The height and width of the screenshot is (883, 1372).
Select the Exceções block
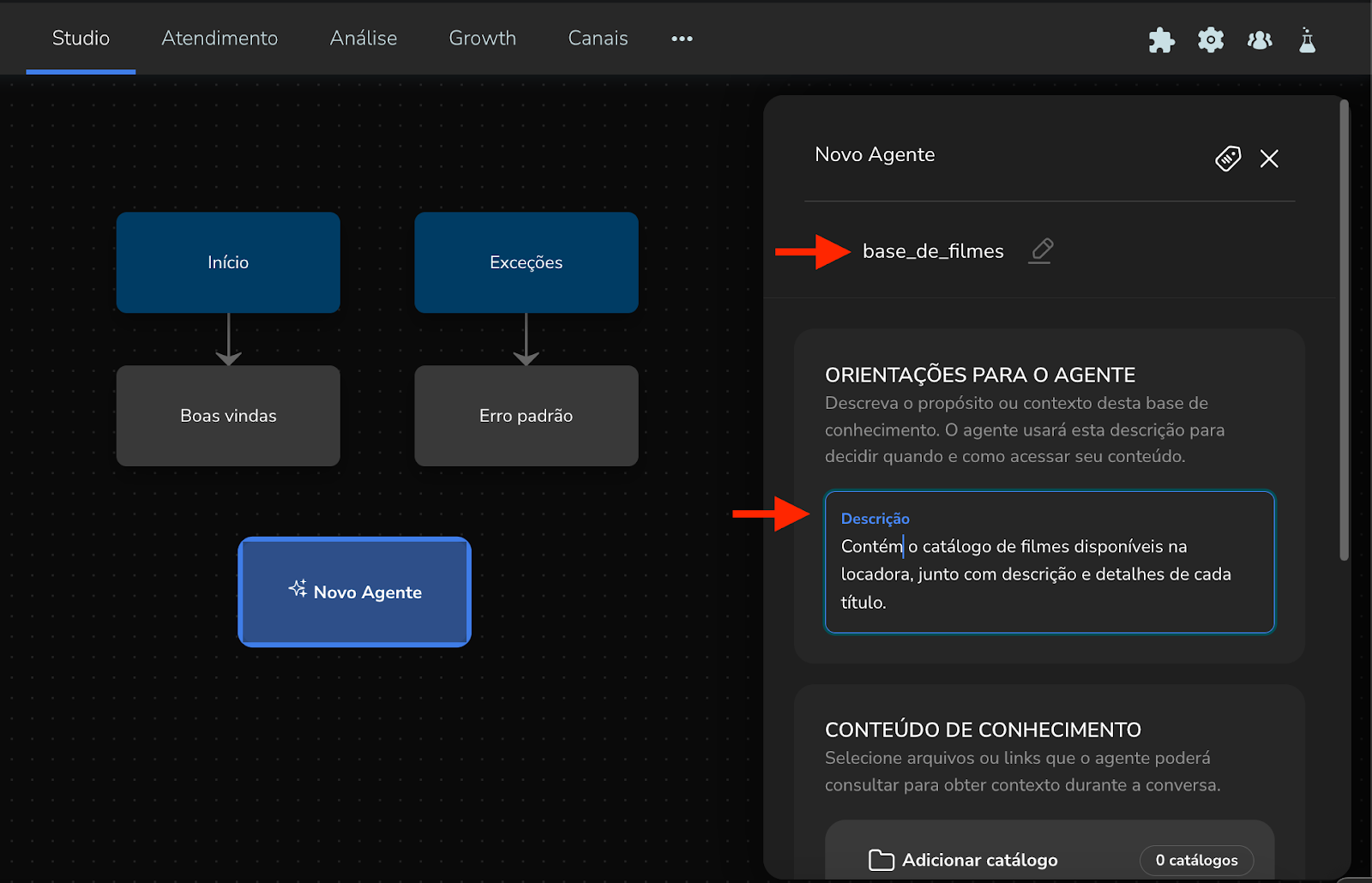pos(526,262)
